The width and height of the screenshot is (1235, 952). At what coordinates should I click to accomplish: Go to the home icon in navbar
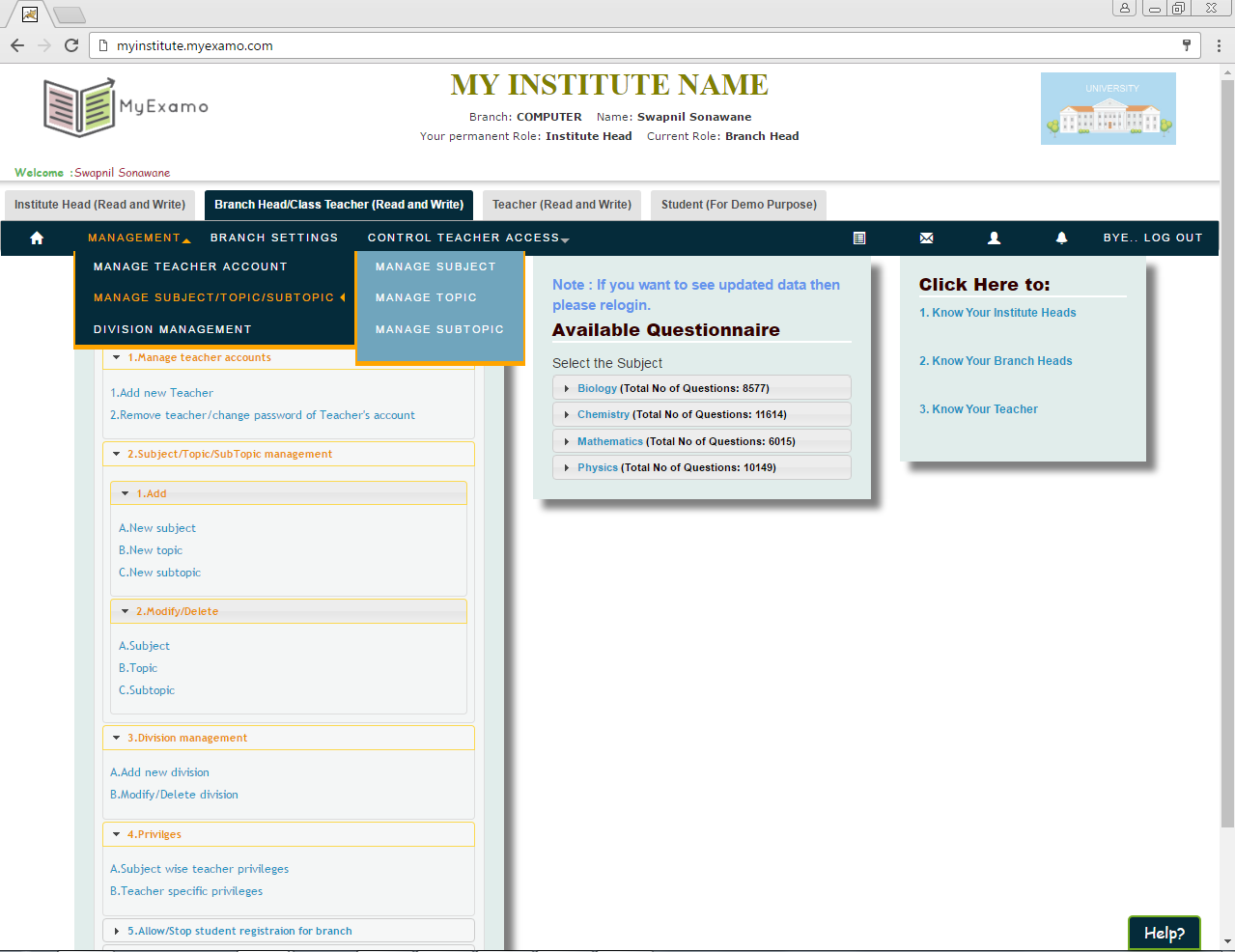coord(37,238)
